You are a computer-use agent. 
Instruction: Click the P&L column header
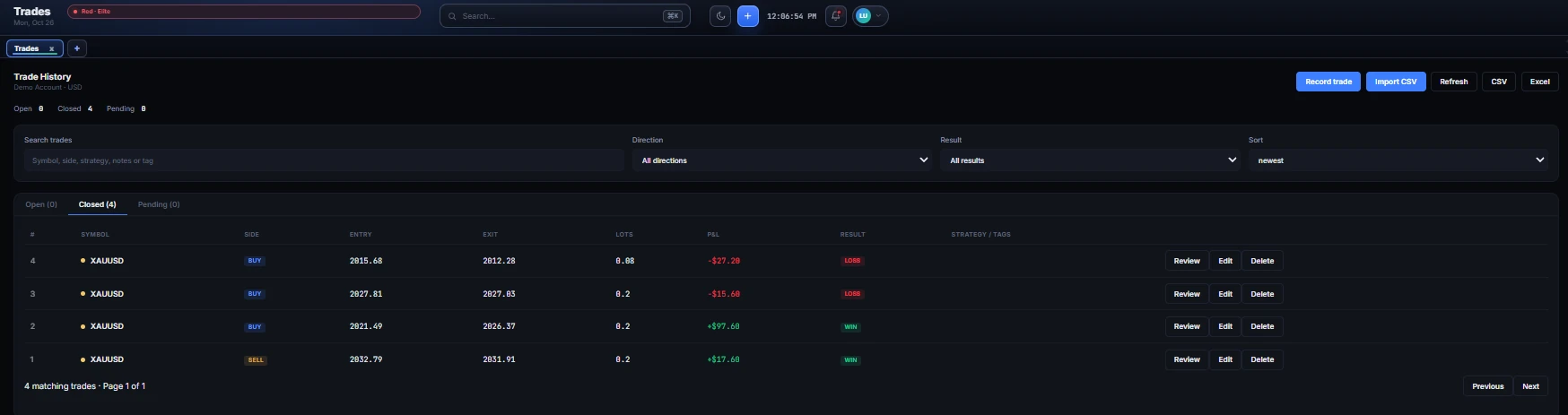point(713,235)
